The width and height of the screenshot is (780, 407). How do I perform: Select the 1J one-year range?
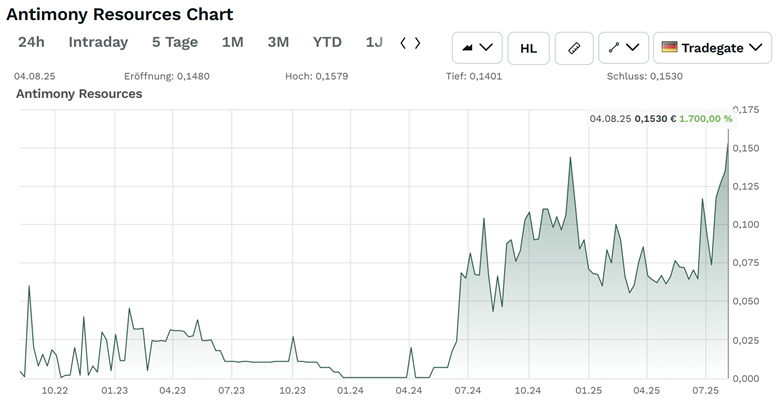(x=374, y=42)
